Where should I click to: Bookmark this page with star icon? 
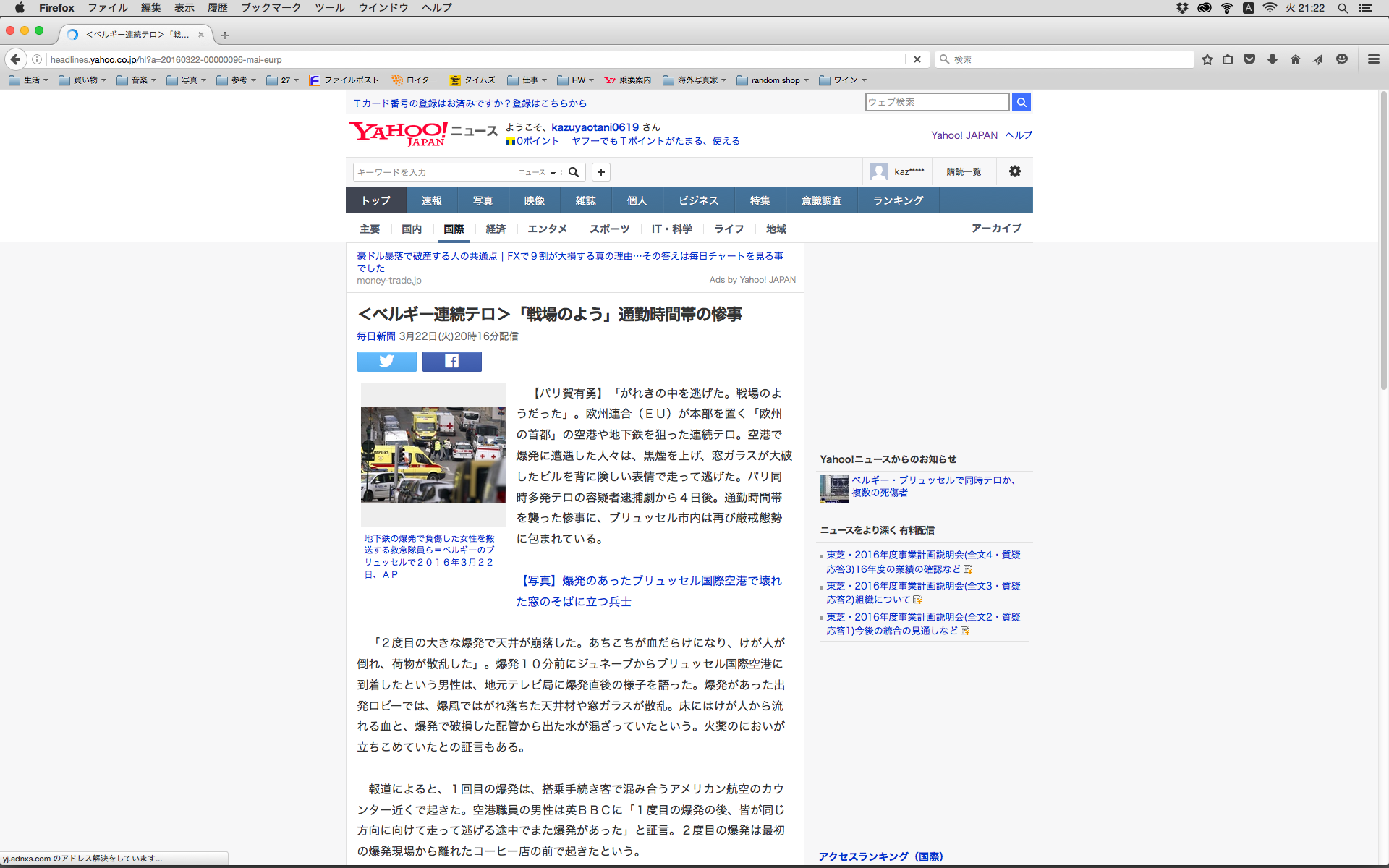[x=1207, y=59]
